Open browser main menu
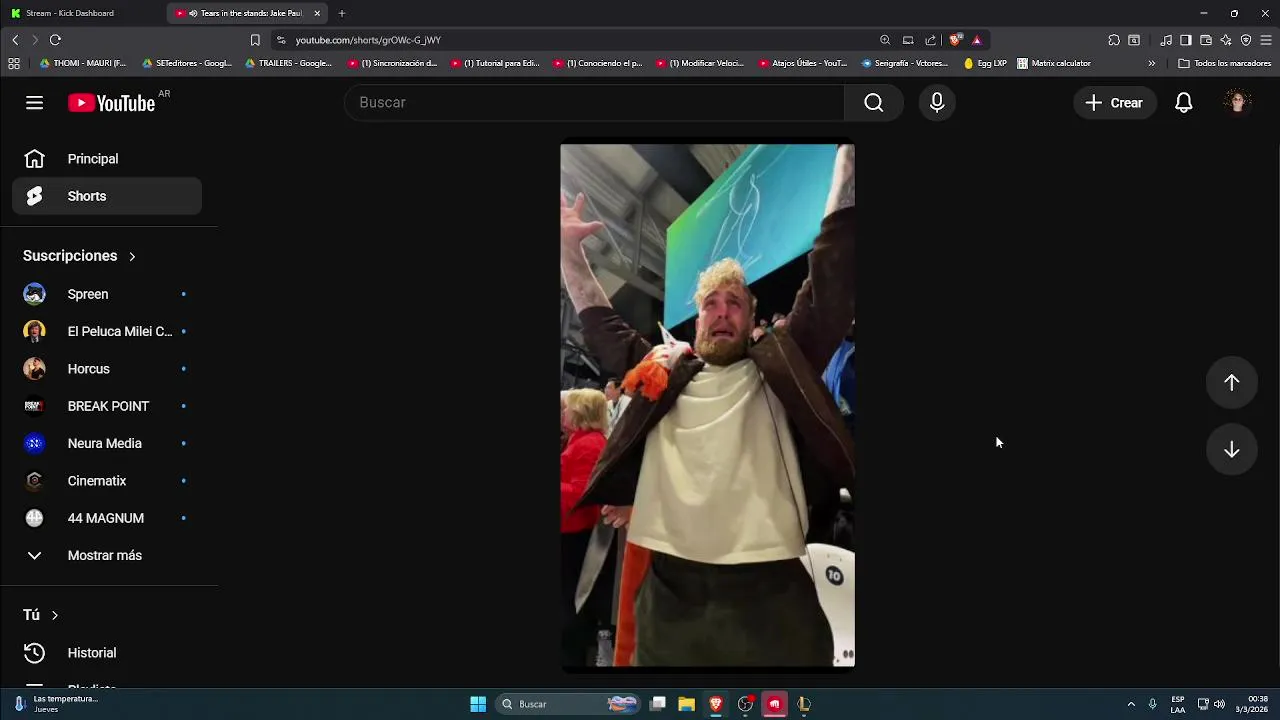This screenshot has height=720, width=1280. coord(1266,40)
